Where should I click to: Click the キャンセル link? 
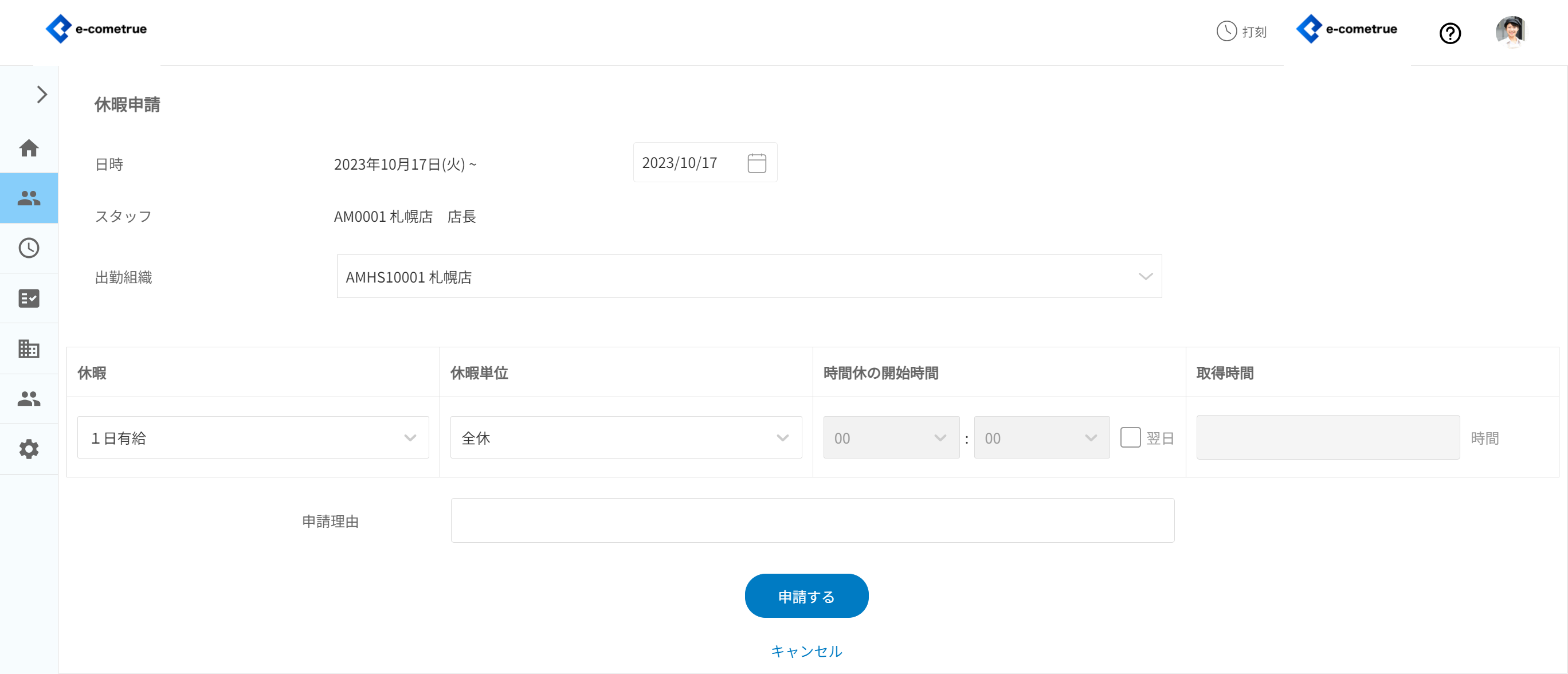806,651
